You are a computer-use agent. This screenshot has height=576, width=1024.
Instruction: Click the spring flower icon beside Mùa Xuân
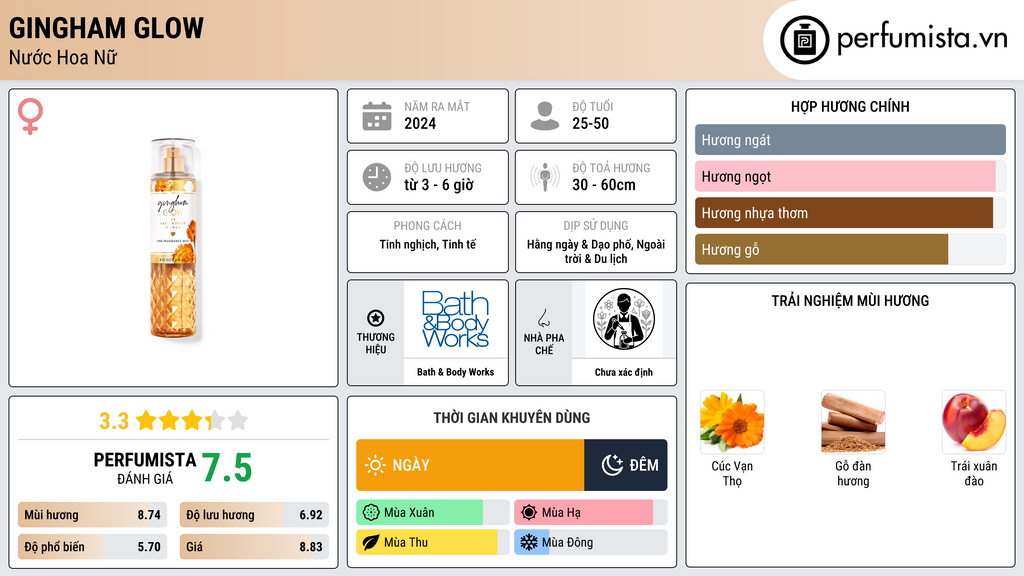point(371,513)
